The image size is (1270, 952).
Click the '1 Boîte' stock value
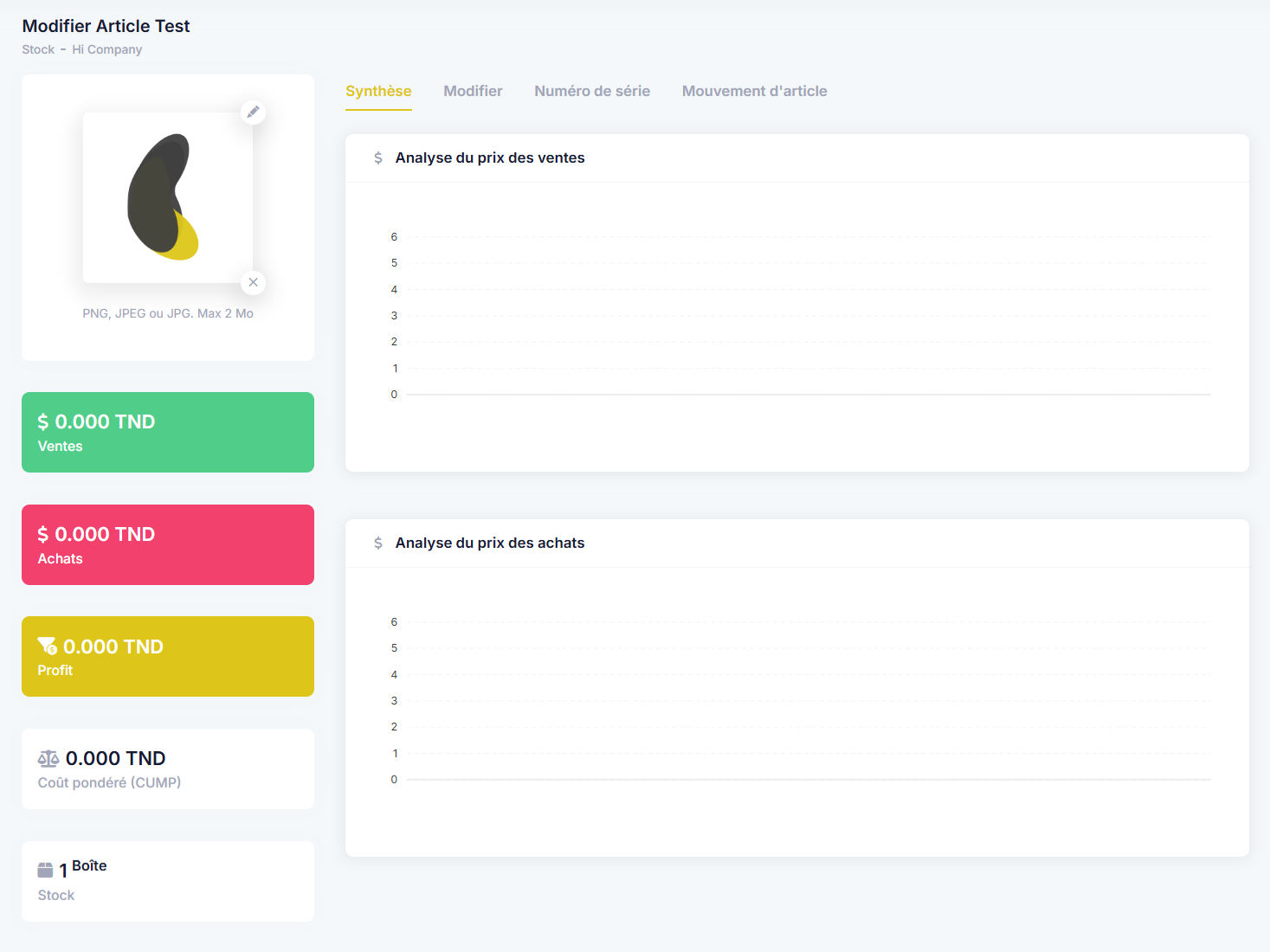tap(83, 868)
